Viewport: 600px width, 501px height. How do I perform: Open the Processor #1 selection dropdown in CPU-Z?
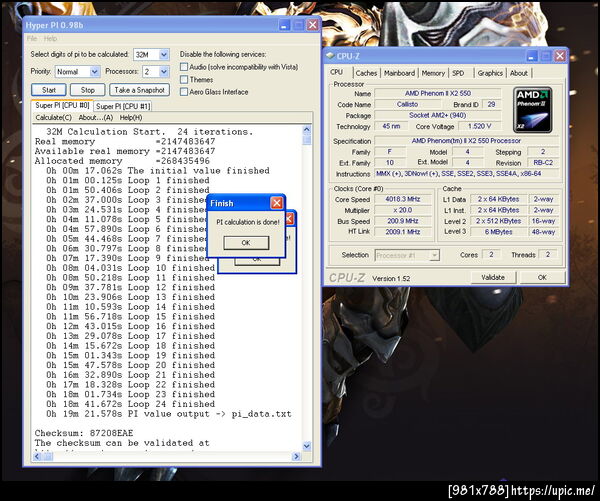[x=434, y=255]
